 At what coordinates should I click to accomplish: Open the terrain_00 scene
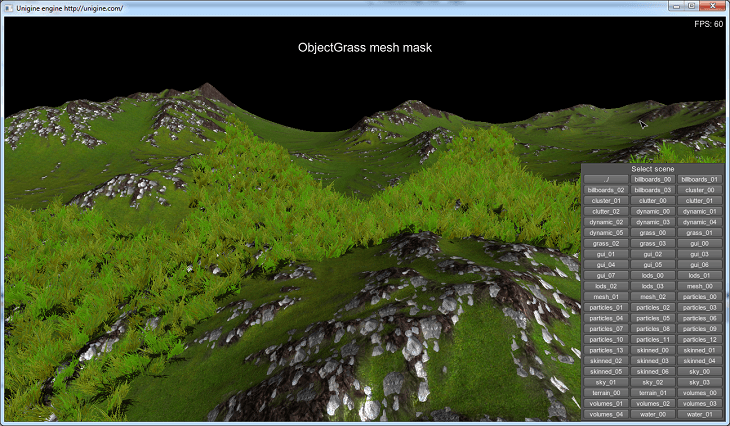pyautogui.click(x=605, y=393)
